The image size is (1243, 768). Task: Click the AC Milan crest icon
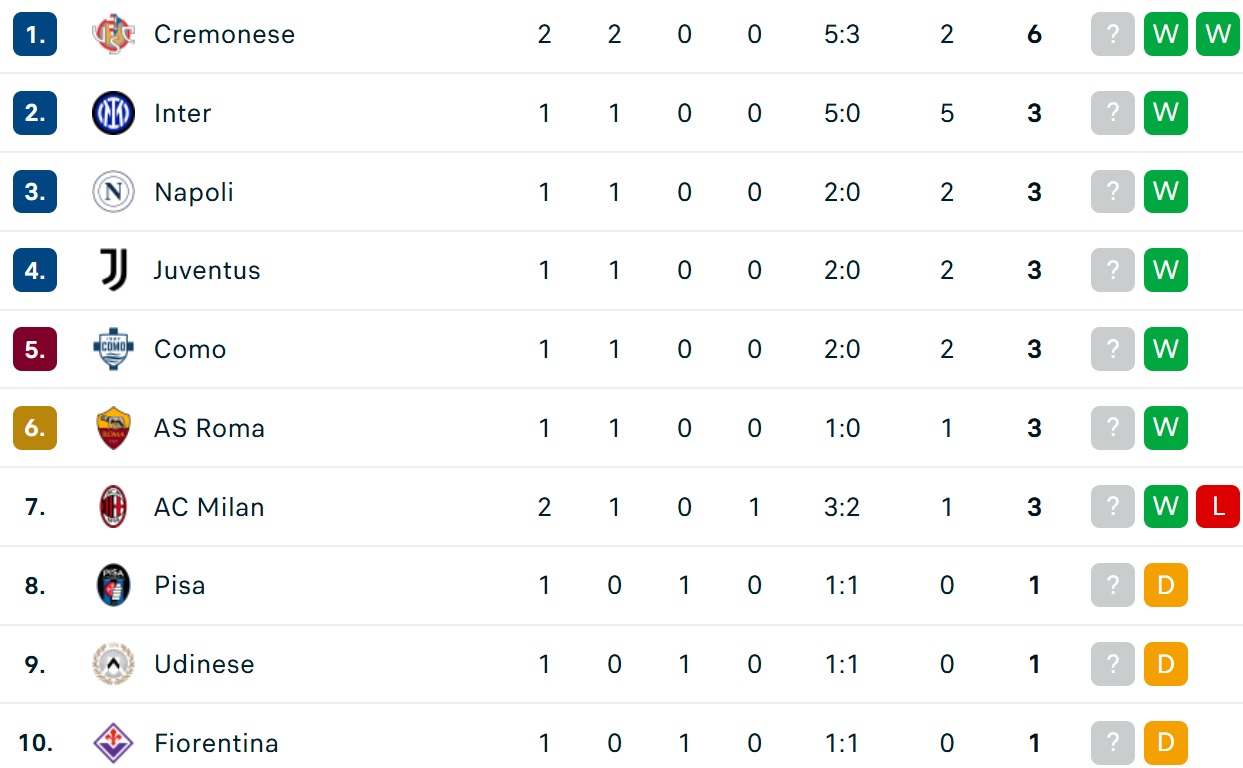pos(113,507)
